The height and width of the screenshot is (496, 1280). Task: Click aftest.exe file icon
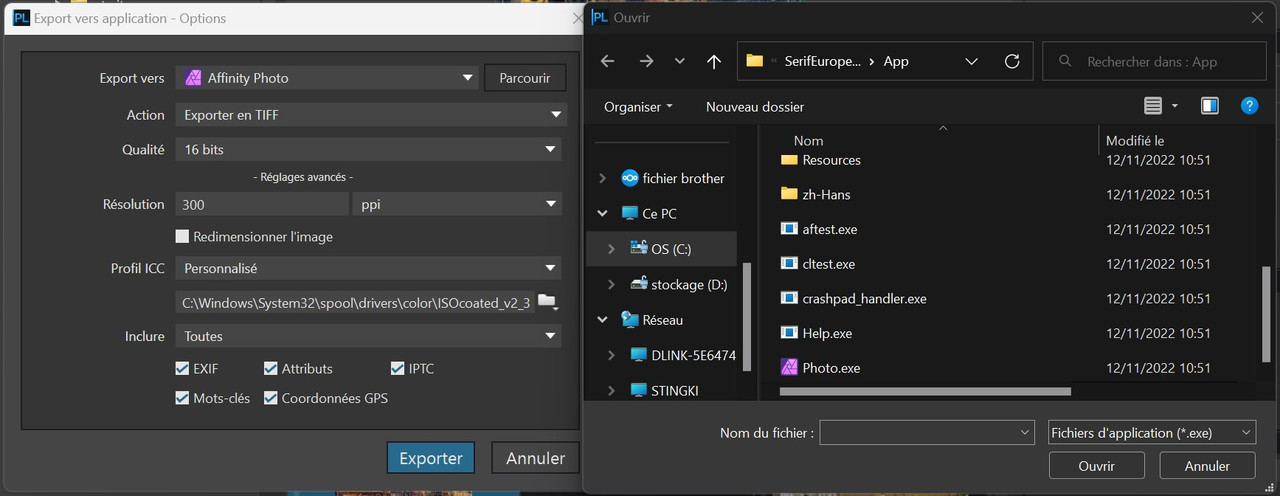pos(789,229)
